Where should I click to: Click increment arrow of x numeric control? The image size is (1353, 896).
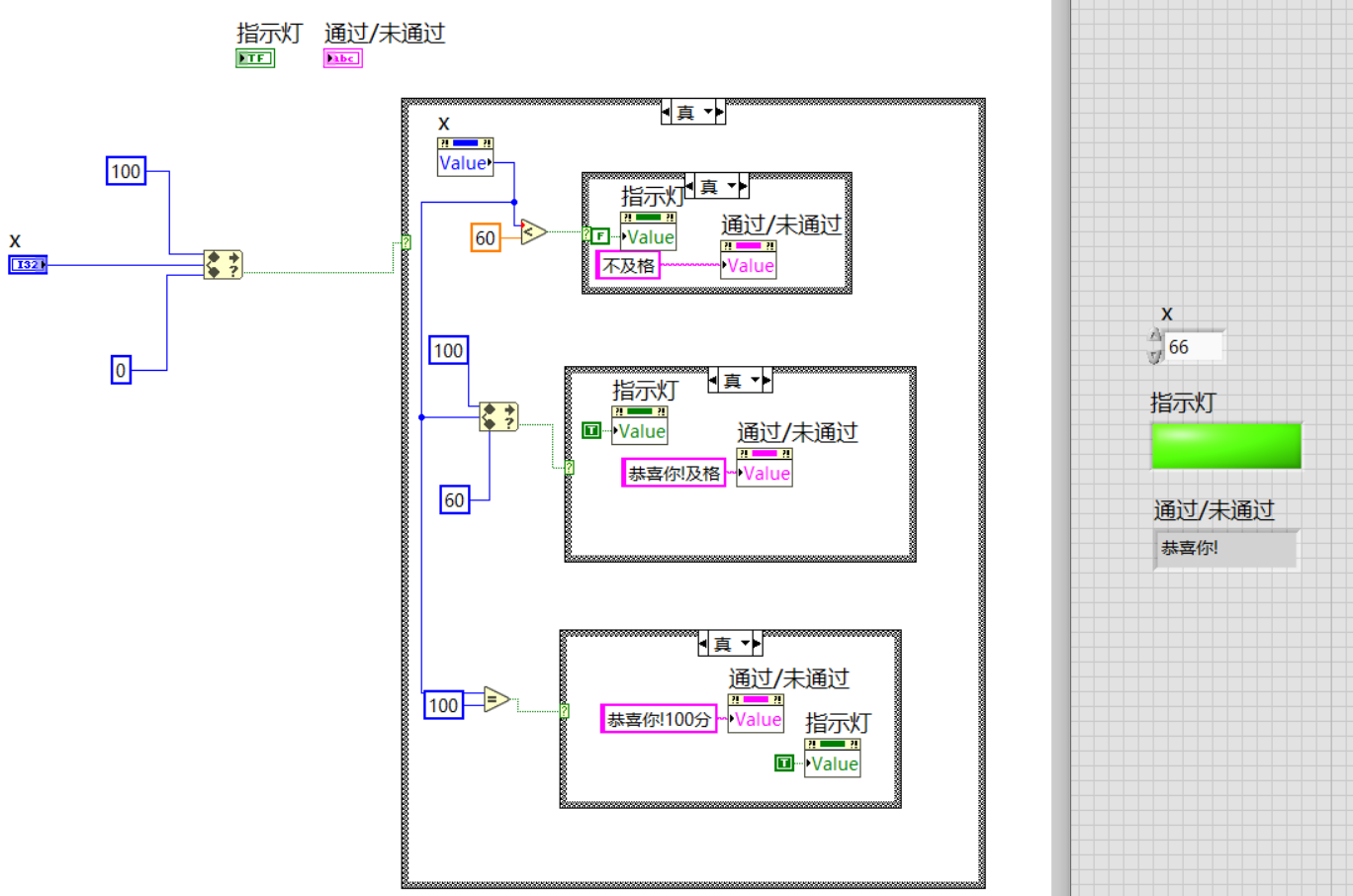tap(1155, 338)
